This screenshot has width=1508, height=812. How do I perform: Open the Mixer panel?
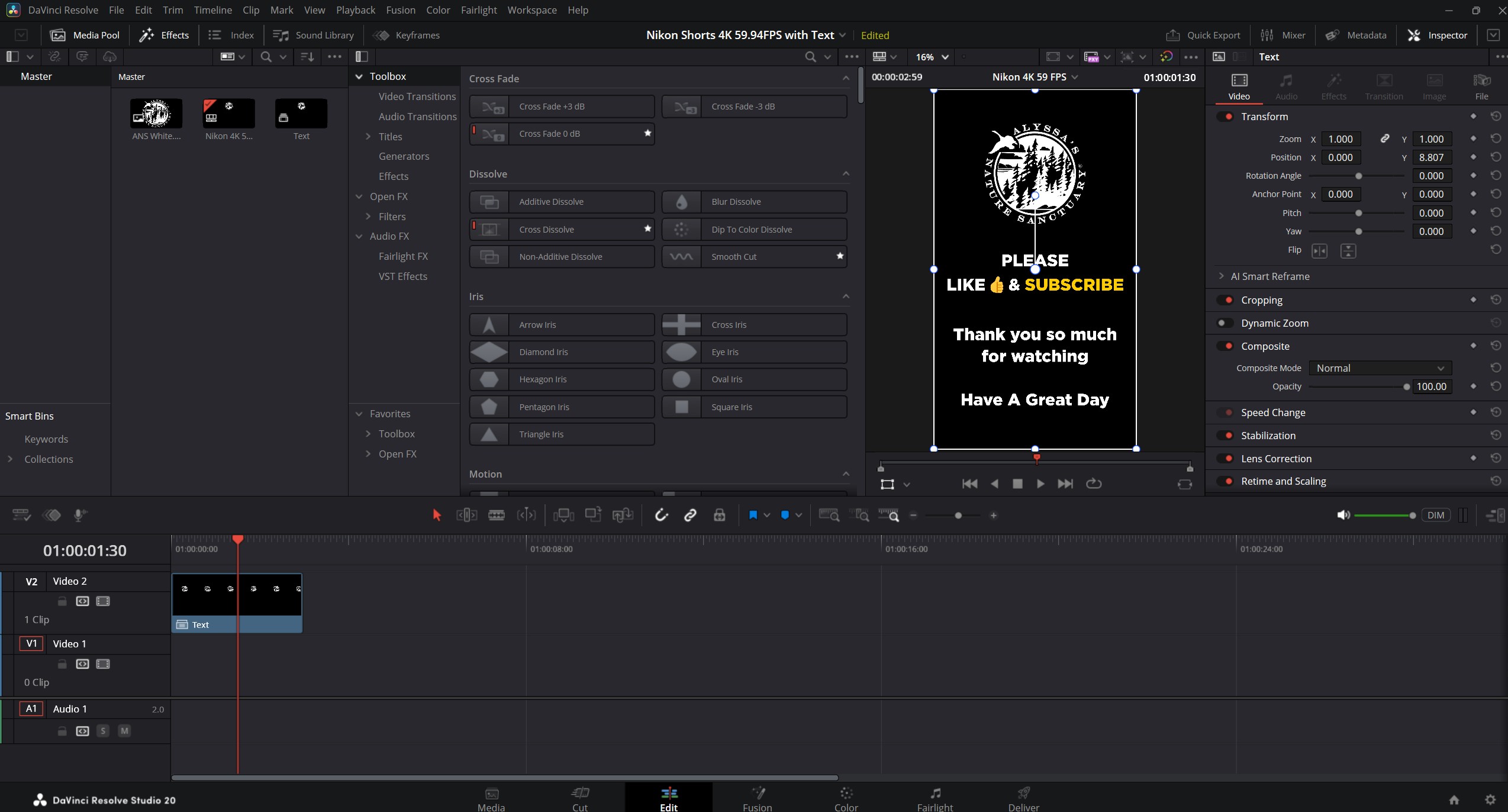tap(1283, 35)
